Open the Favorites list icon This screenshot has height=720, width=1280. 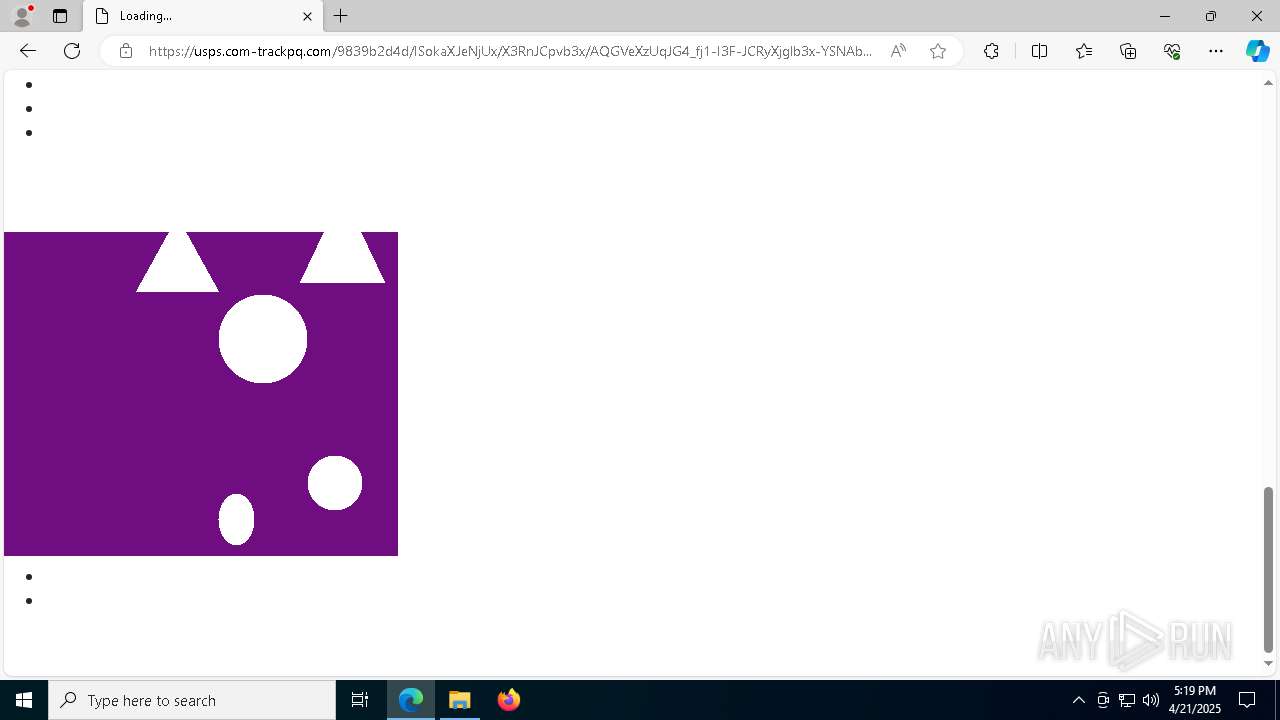pyautogui.click(x=1084, y=51)
